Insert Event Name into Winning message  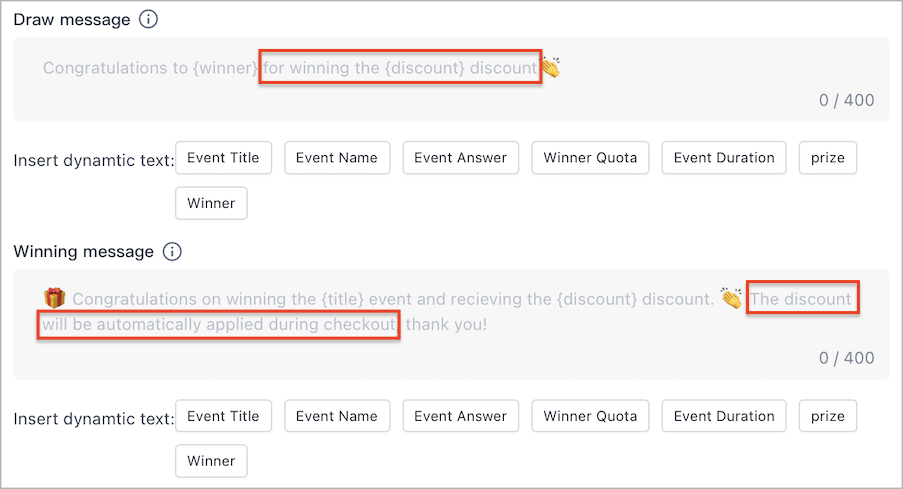337,416
